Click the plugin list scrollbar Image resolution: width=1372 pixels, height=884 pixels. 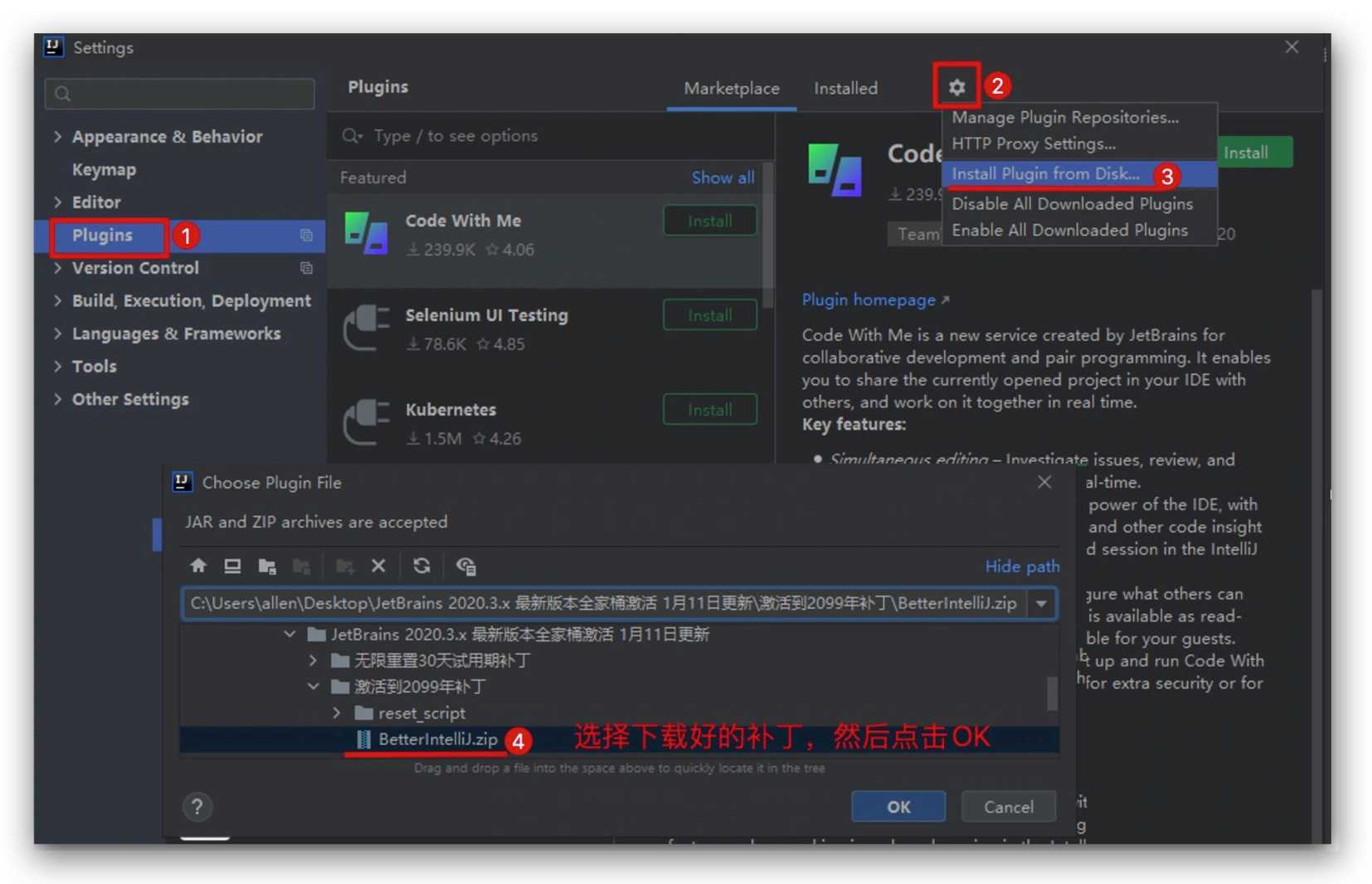click(x=767, y=236)
